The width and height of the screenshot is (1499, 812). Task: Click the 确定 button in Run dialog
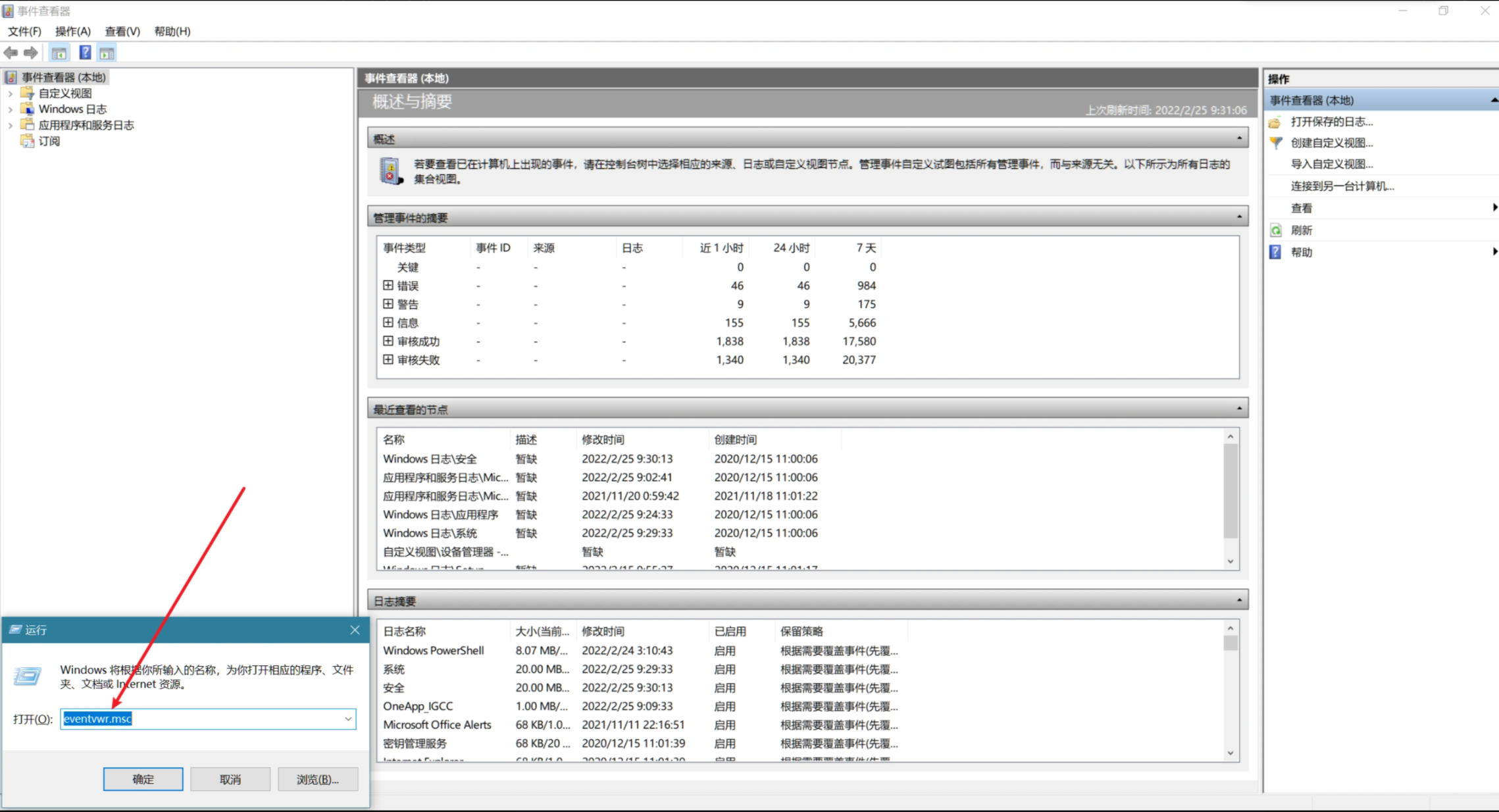point(143,779)
